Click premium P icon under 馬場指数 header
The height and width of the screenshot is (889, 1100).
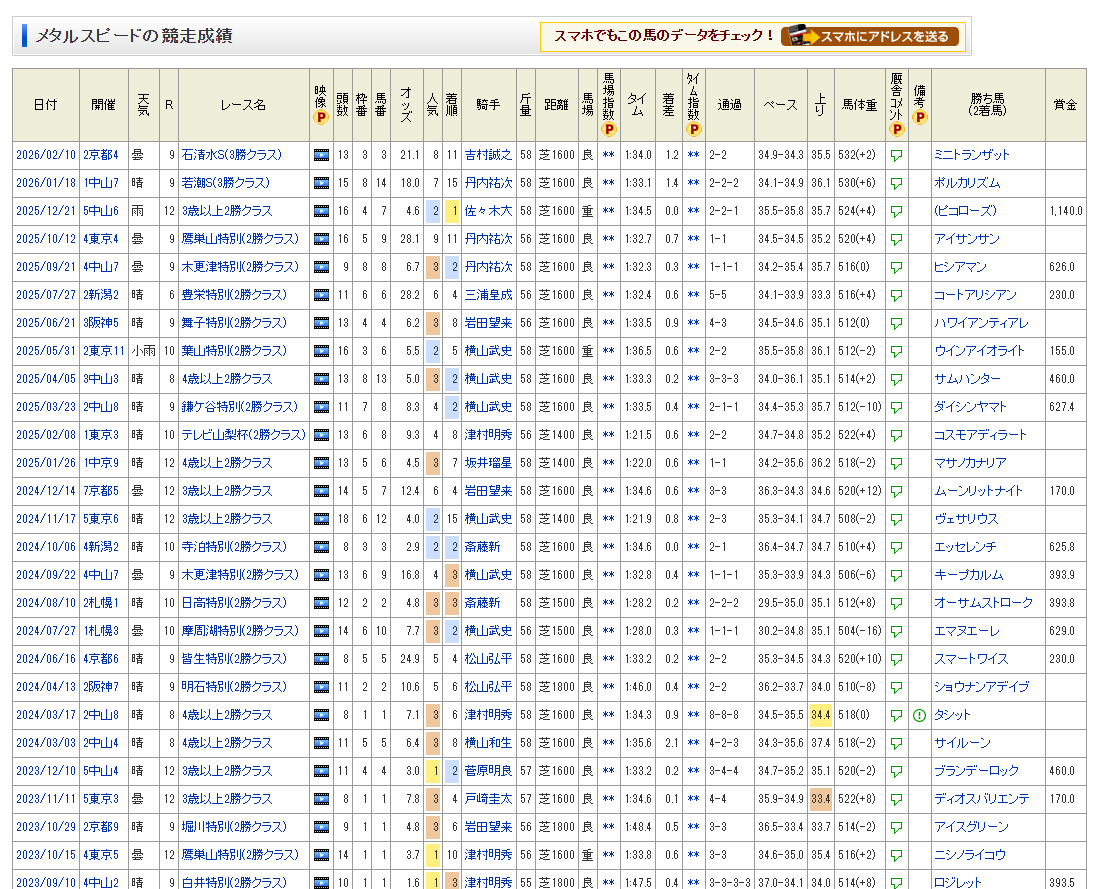(x=608, y=128)
